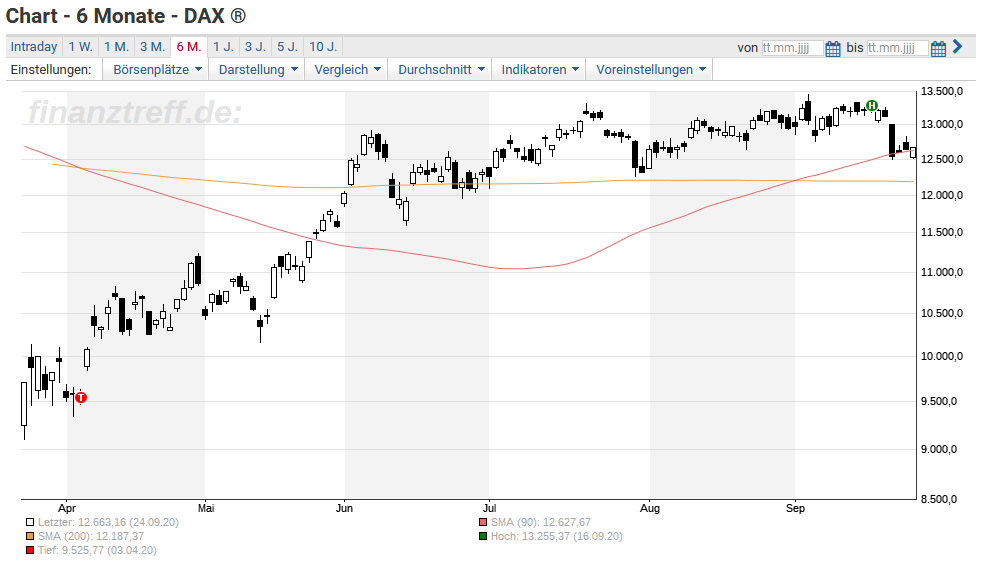Select the 3 J. timeframe tab
Screen dimensions: 985x563
[255, 46]
